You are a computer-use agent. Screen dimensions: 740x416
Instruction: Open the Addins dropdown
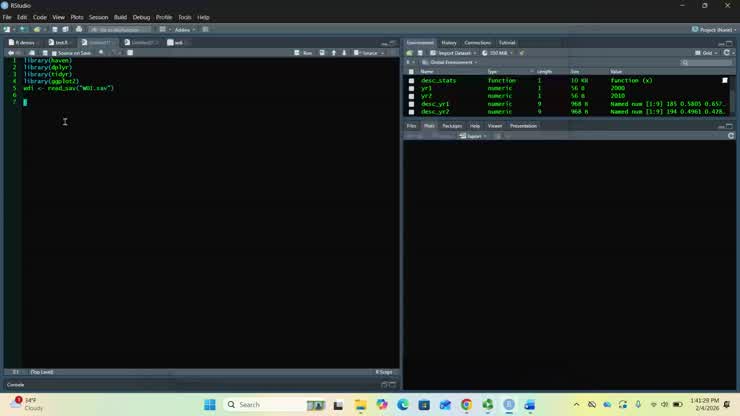[185, 29]
